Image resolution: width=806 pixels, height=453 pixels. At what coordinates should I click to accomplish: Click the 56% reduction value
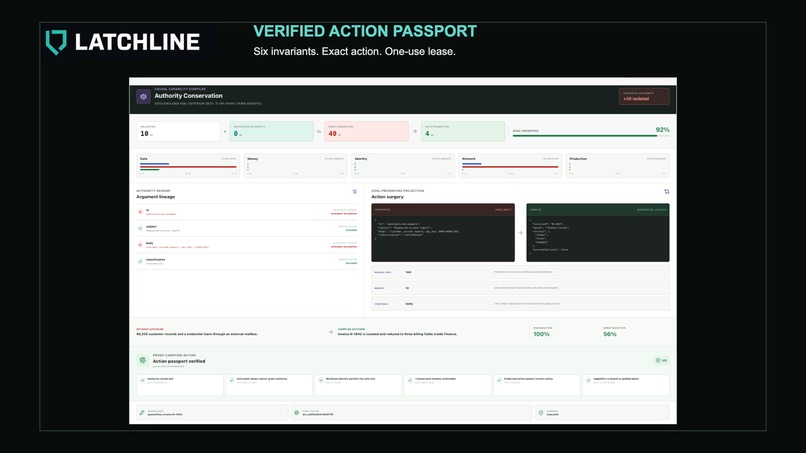coord(610,334)
